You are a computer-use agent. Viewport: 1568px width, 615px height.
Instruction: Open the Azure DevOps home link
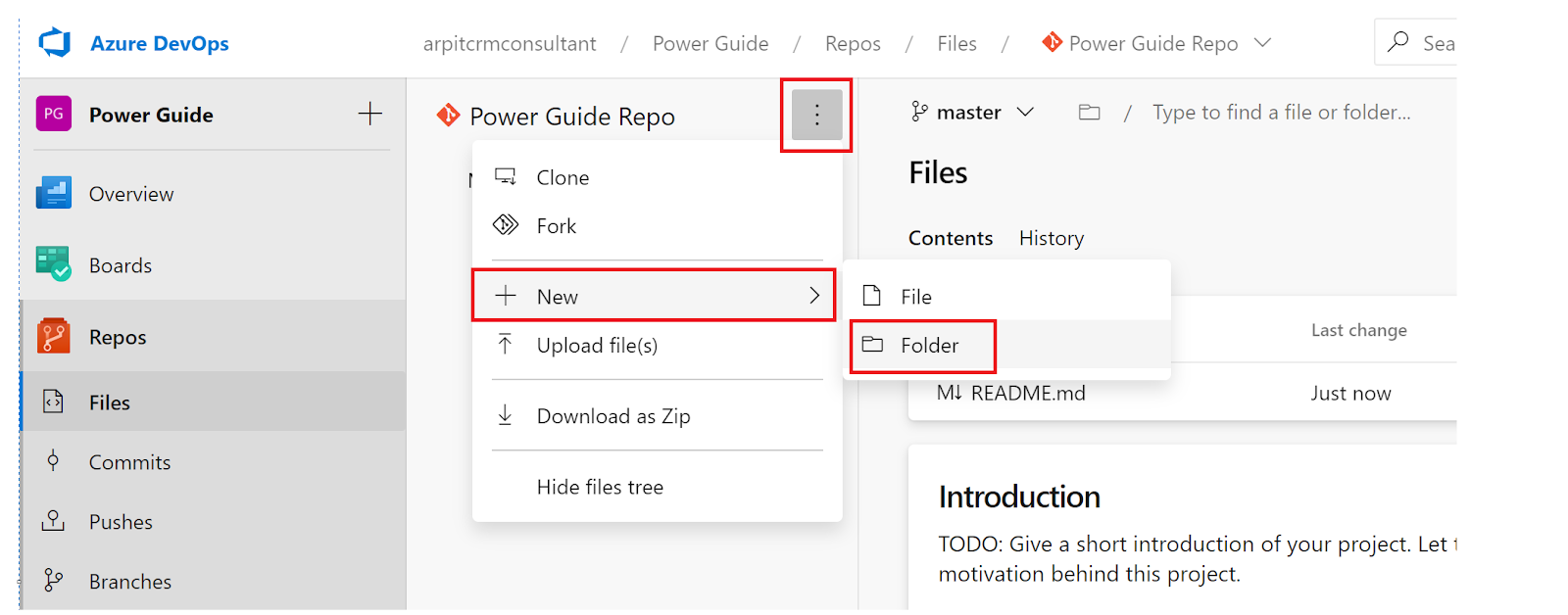(x=159, y=43)
